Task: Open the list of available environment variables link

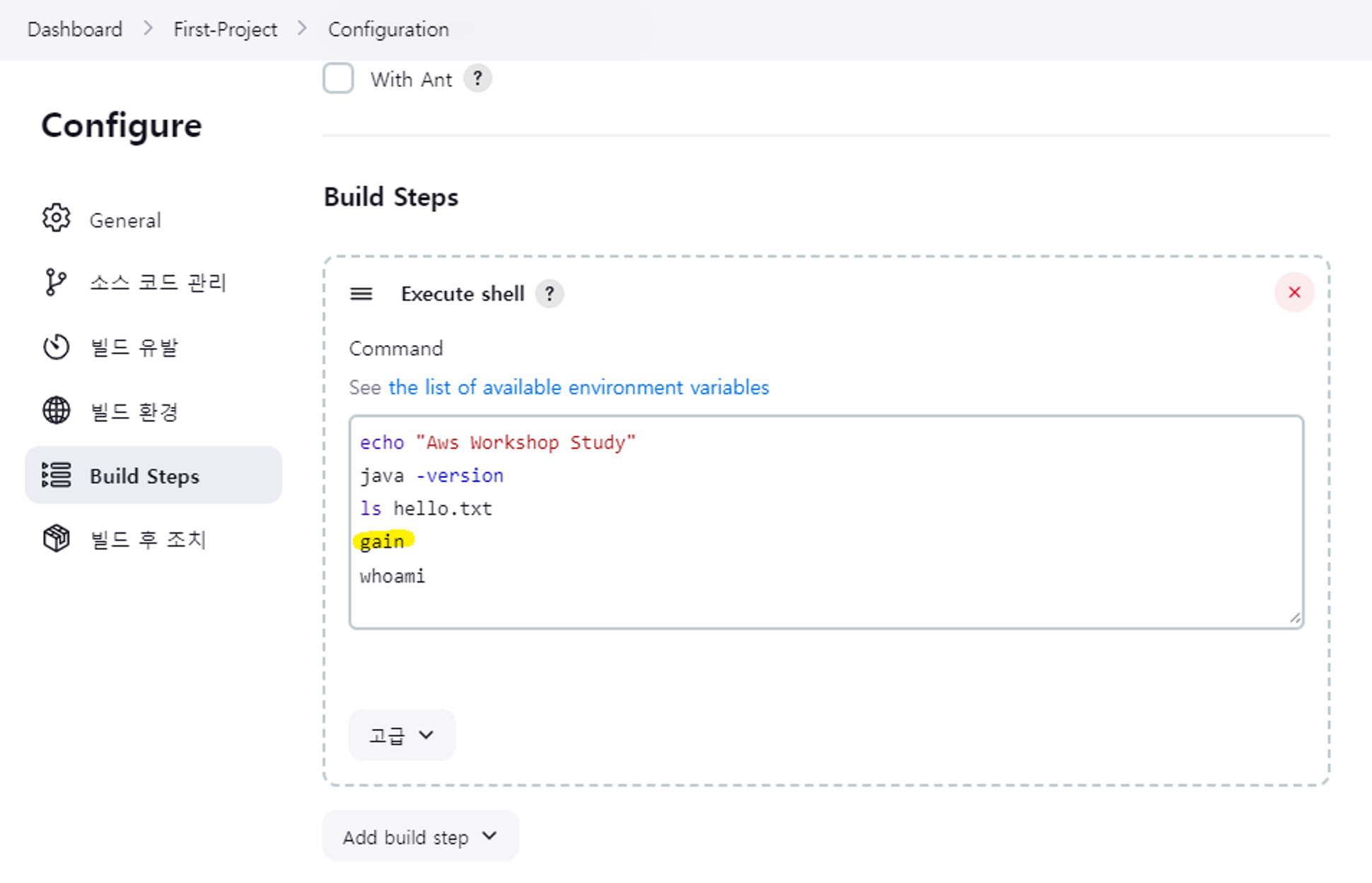Action: 578,387
